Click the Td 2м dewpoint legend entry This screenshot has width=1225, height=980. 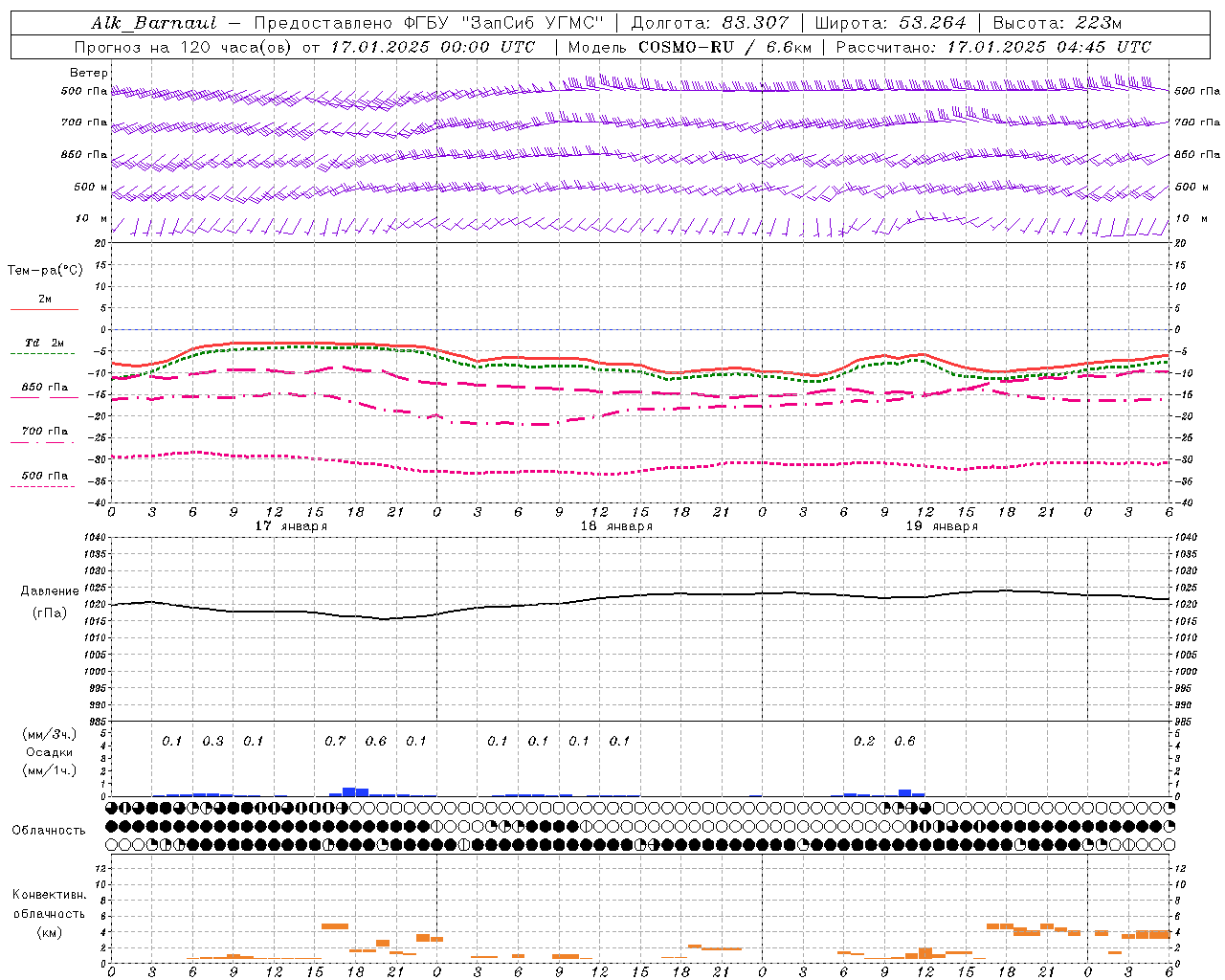[x=45, y=343]
